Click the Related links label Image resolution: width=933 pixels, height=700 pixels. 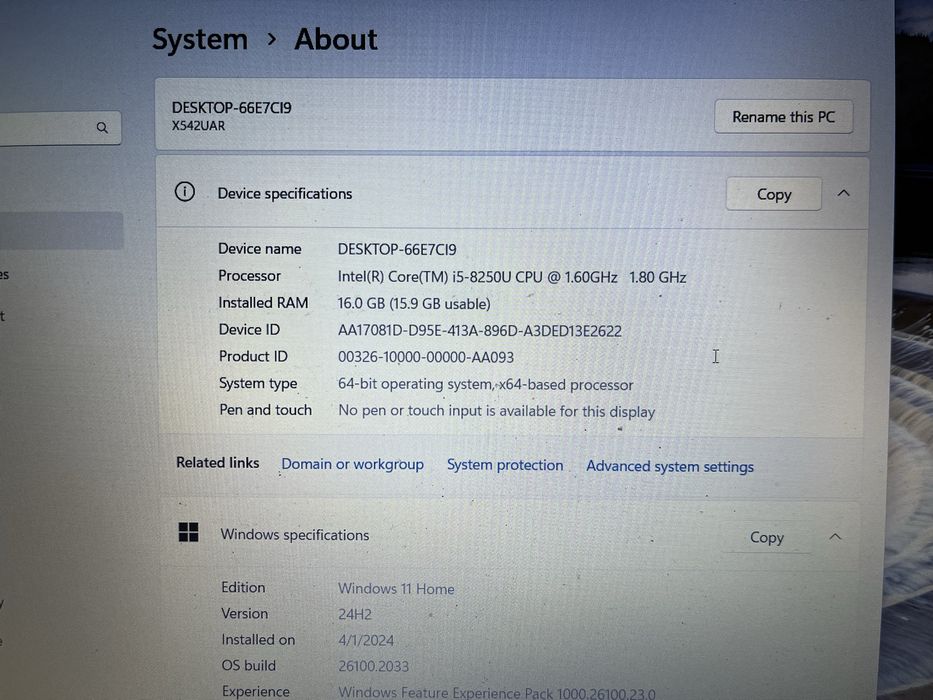(217, 462)
